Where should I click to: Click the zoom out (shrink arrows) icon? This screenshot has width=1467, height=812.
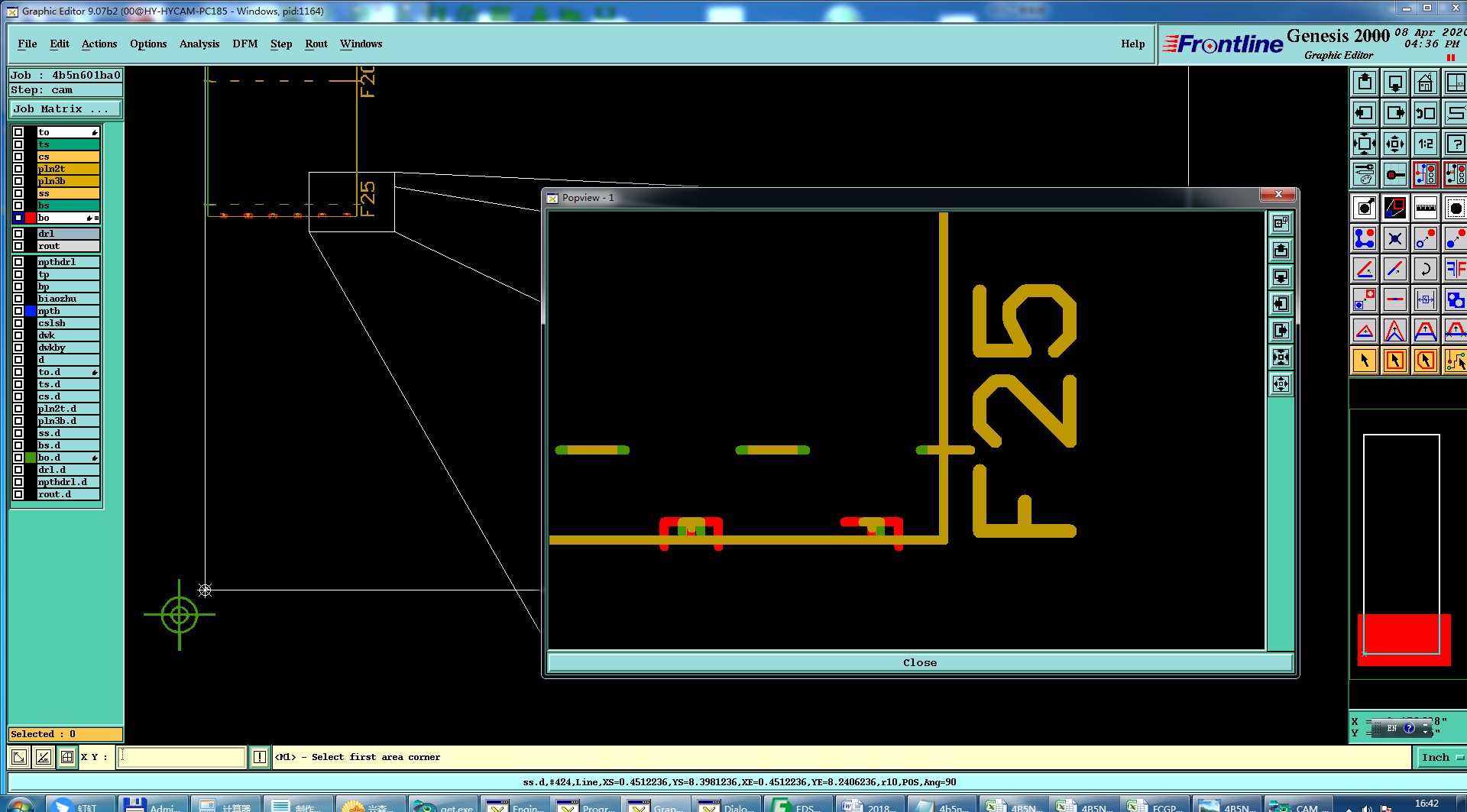1395,144
